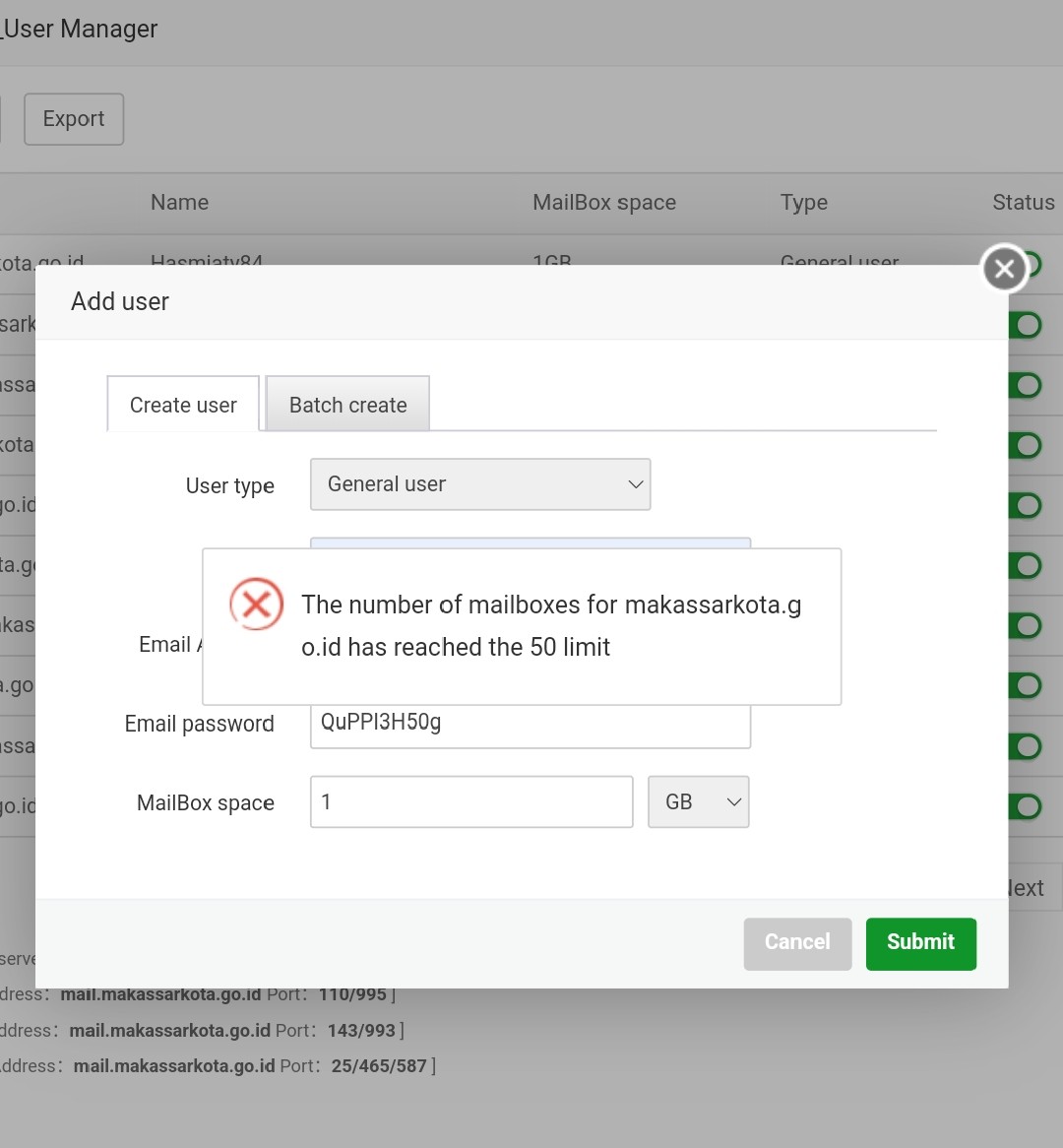Toggle status switch in the Hasmiaty84 row
Screen dimensions: 1063x1148
[1033, 264]
